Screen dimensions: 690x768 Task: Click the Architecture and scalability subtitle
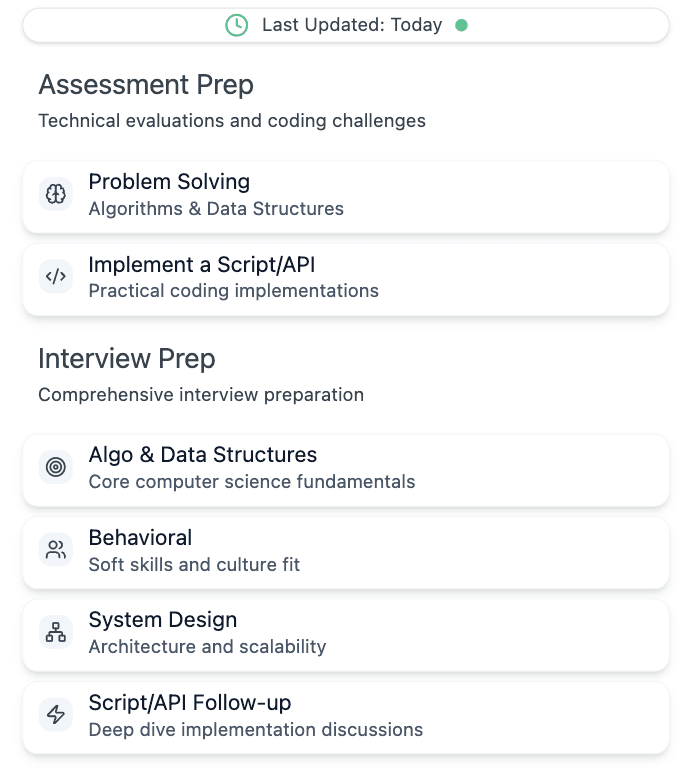(x=207, y=647)
